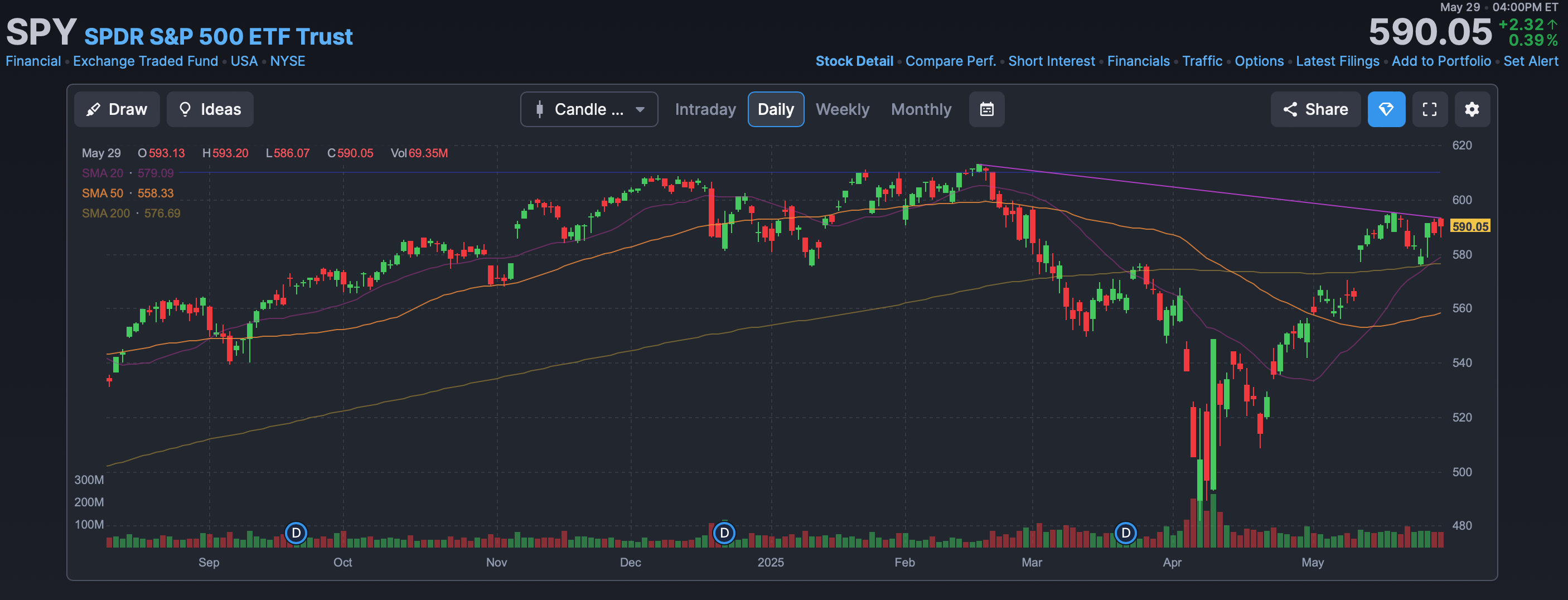
Task: Open Latest Filings link
Action: click(x=1337, y=61)
